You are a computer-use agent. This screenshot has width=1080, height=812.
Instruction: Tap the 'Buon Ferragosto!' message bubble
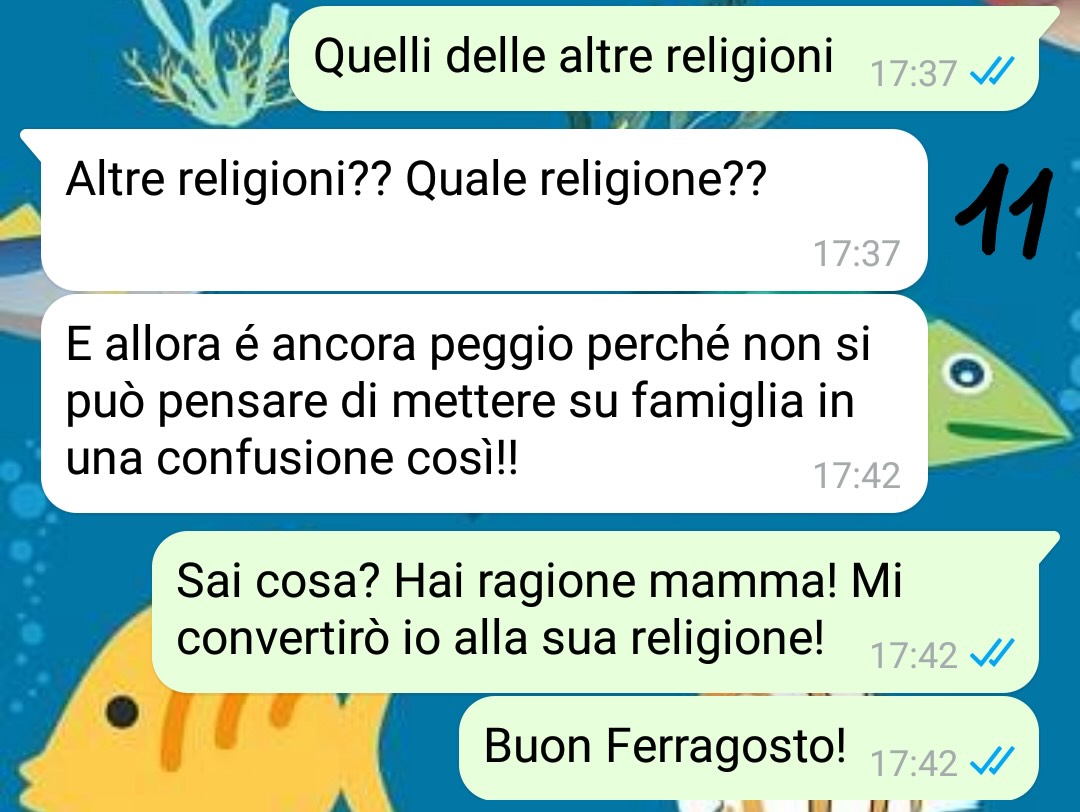click(x=749, y=747)
